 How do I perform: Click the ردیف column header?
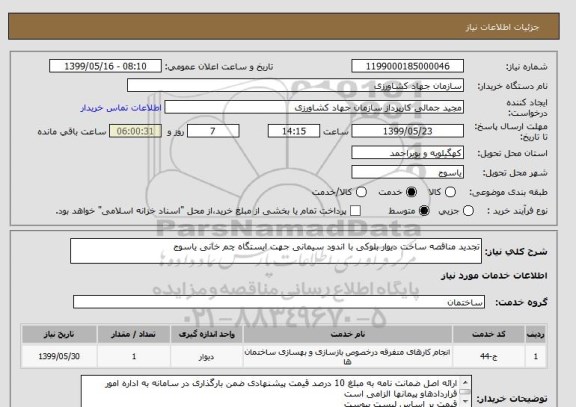[x=536, y=334]
